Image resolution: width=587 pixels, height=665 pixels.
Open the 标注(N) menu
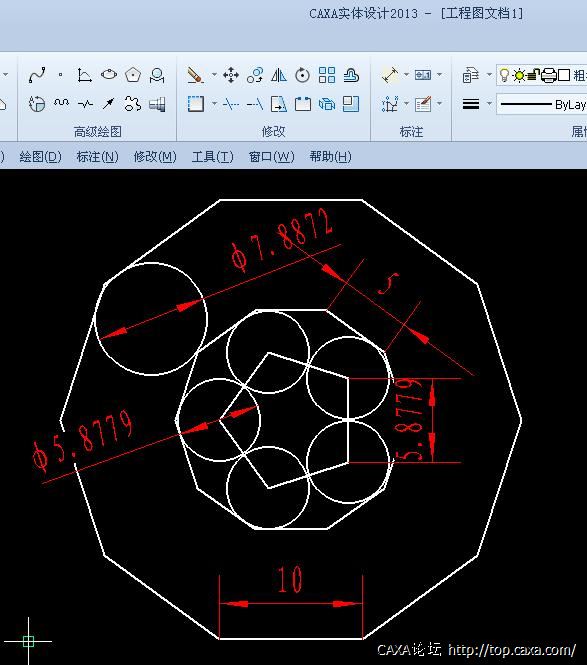(98, 157)
